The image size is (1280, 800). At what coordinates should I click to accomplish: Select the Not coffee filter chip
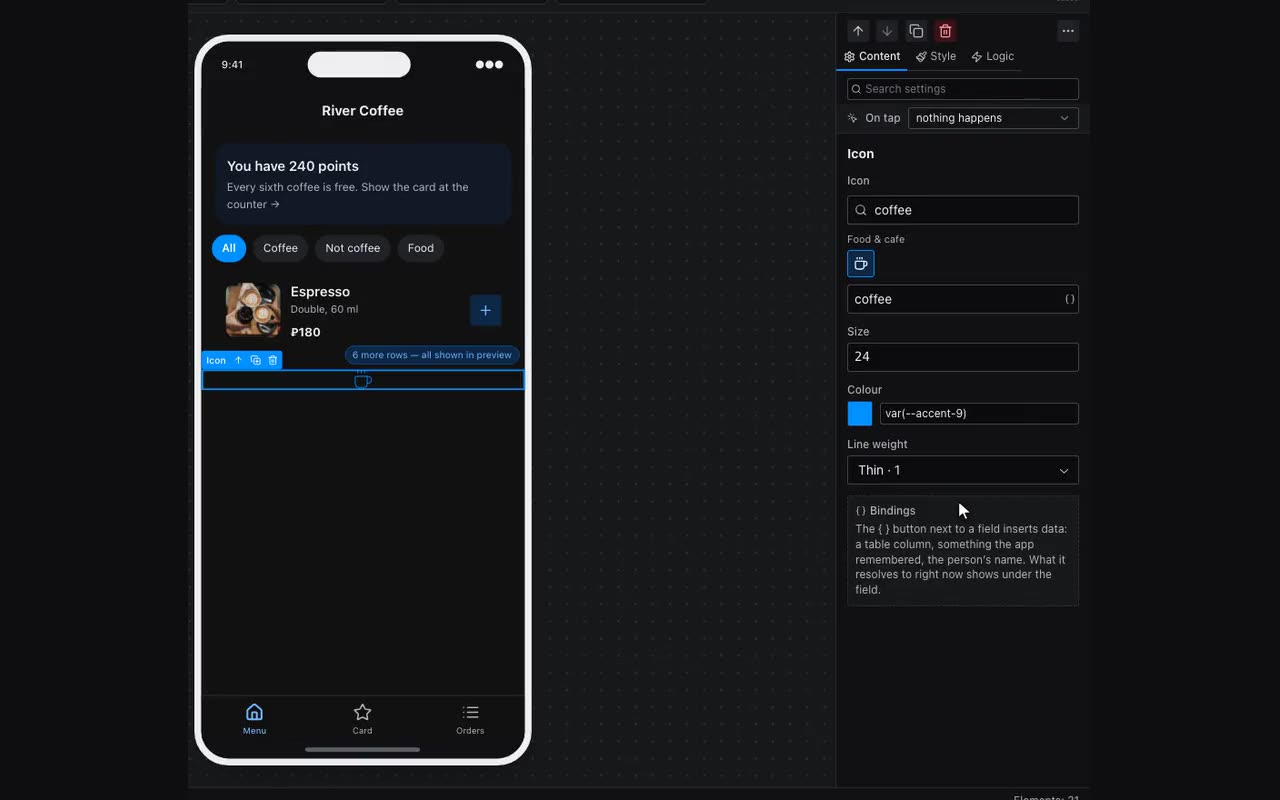coord(352,248)
